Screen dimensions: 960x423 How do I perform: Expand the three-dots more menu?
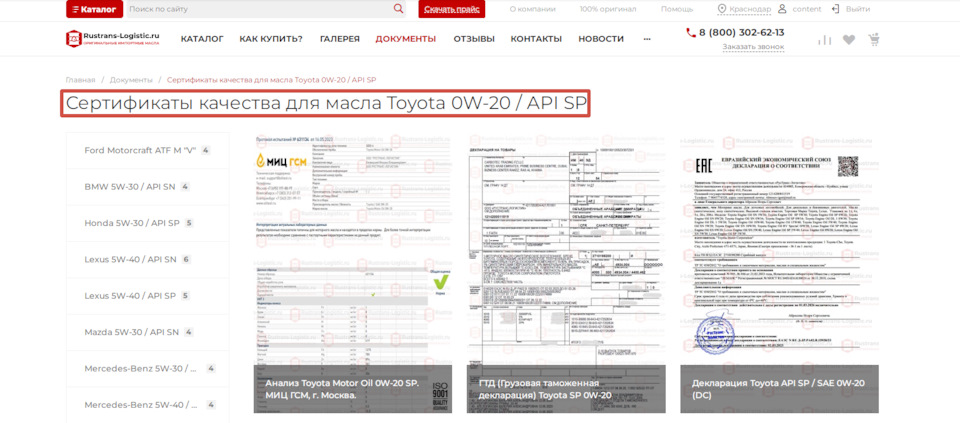pyautogui.click(x=647, y=39)
